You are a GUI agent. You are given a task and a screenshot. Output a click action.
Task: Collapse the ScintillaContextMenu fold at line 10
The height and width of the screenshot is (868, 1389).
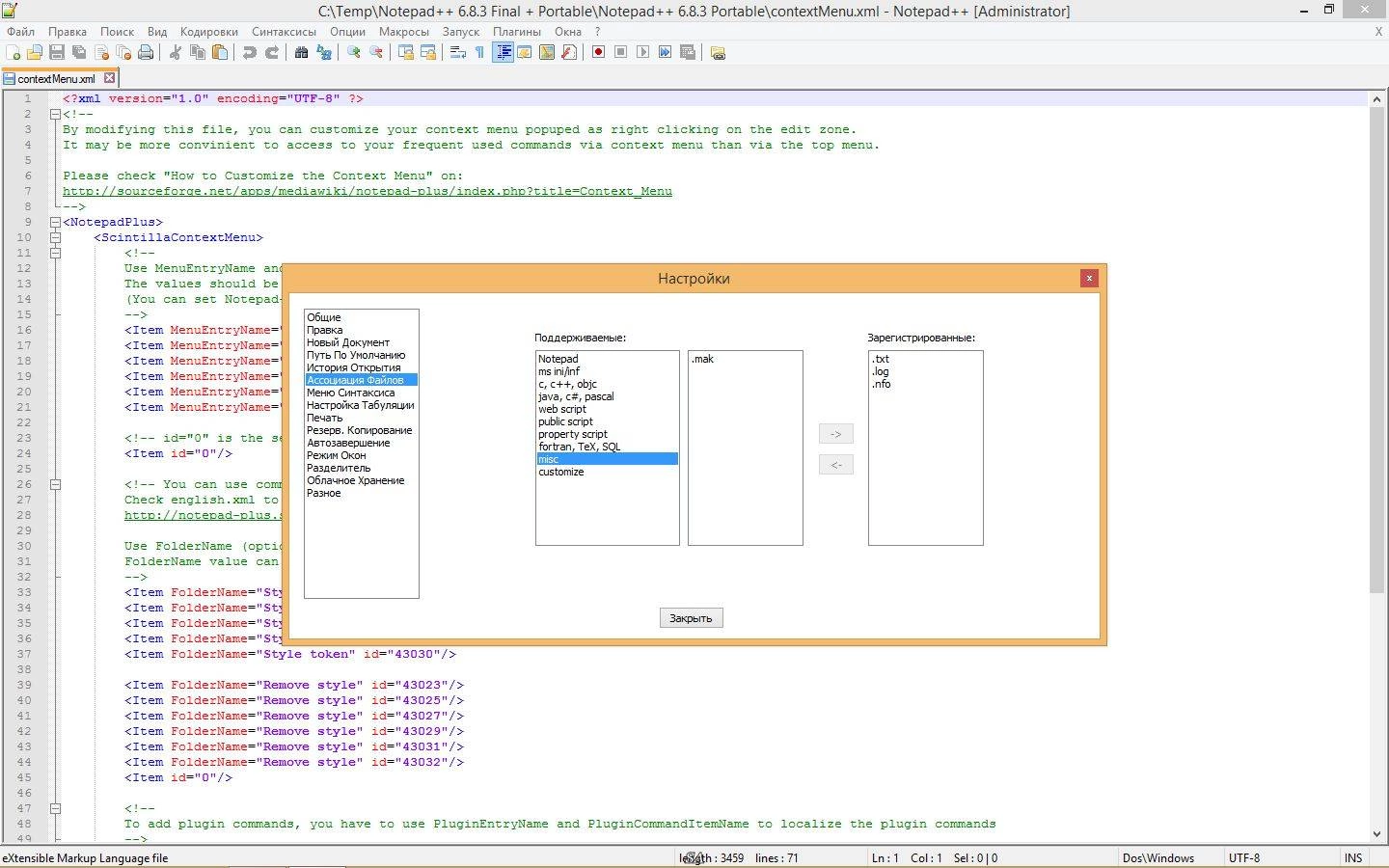[x=55, y=237]
